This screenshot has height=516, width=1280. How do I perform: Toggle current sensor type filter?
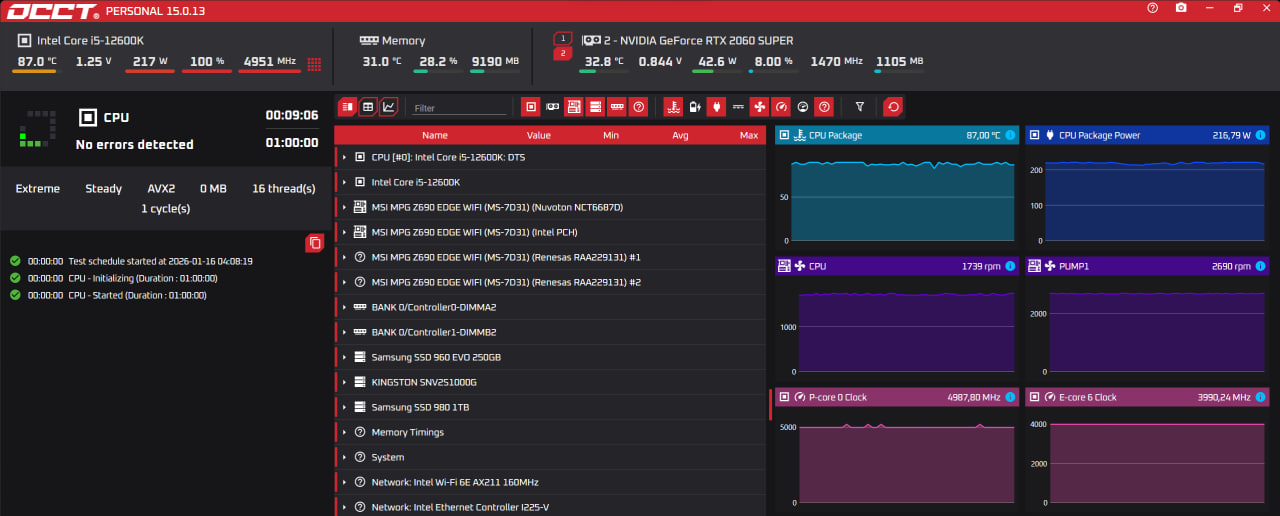coord(738,106)
